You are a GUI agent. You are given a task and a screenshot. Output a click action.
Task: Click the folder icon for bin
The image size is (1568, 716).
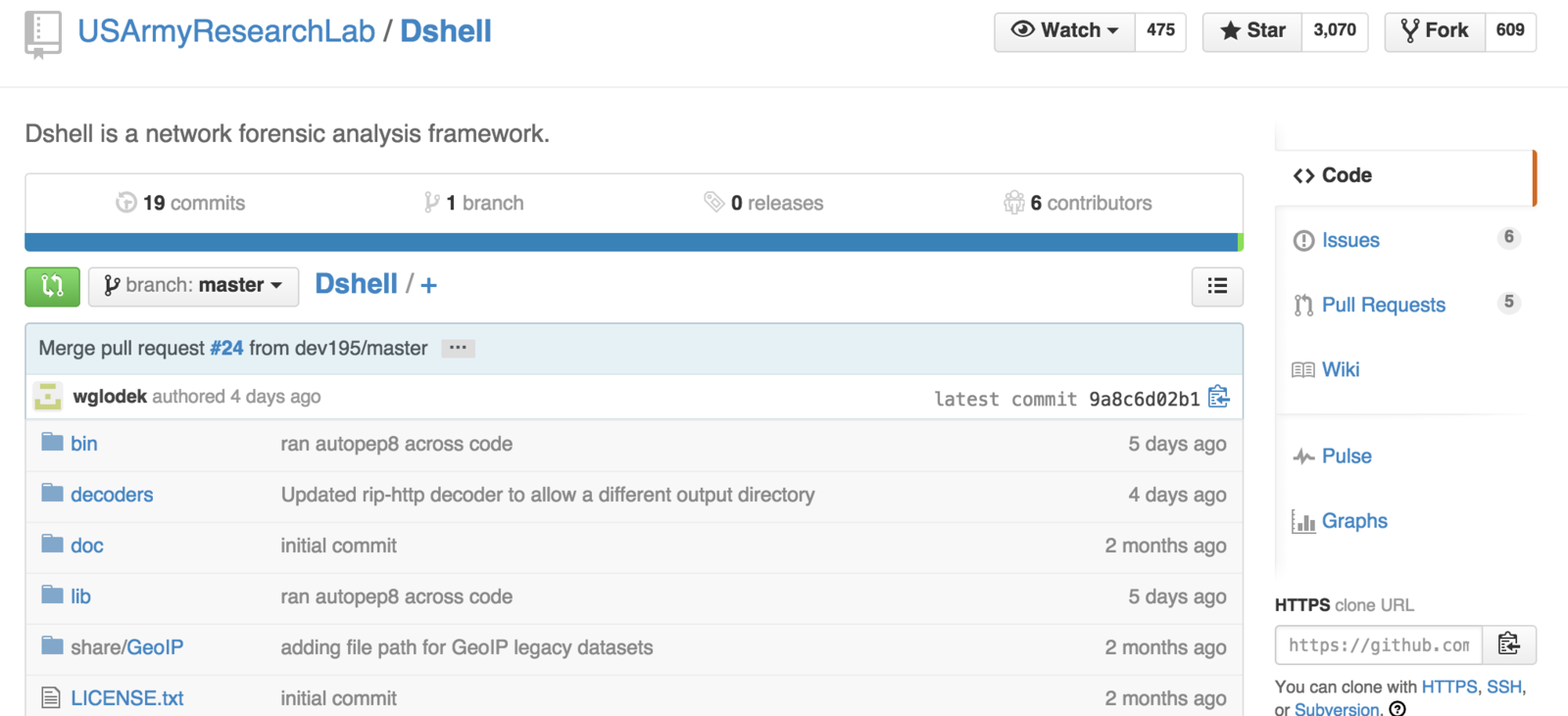52,443
